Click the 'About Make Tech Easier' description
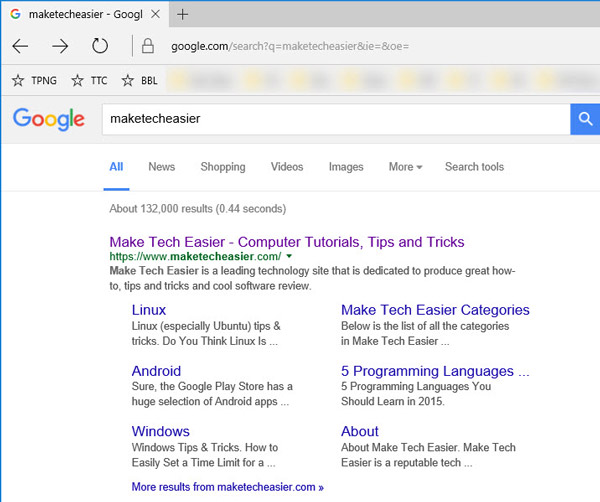 pos(428,455)
